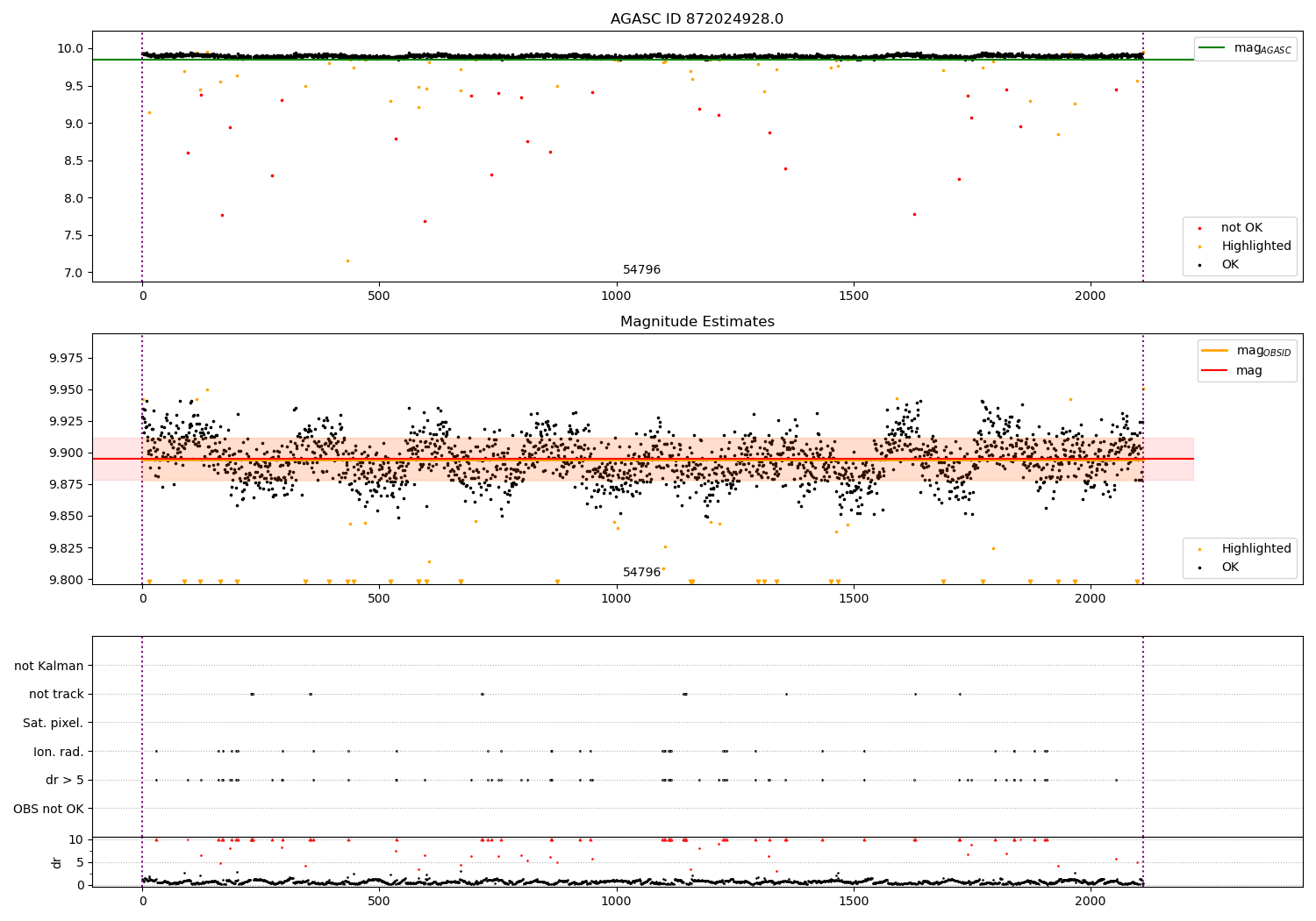Click the '10' tick on the dr axis
This screenshot has width=1316, height=921.
click(x=76, y=839)
